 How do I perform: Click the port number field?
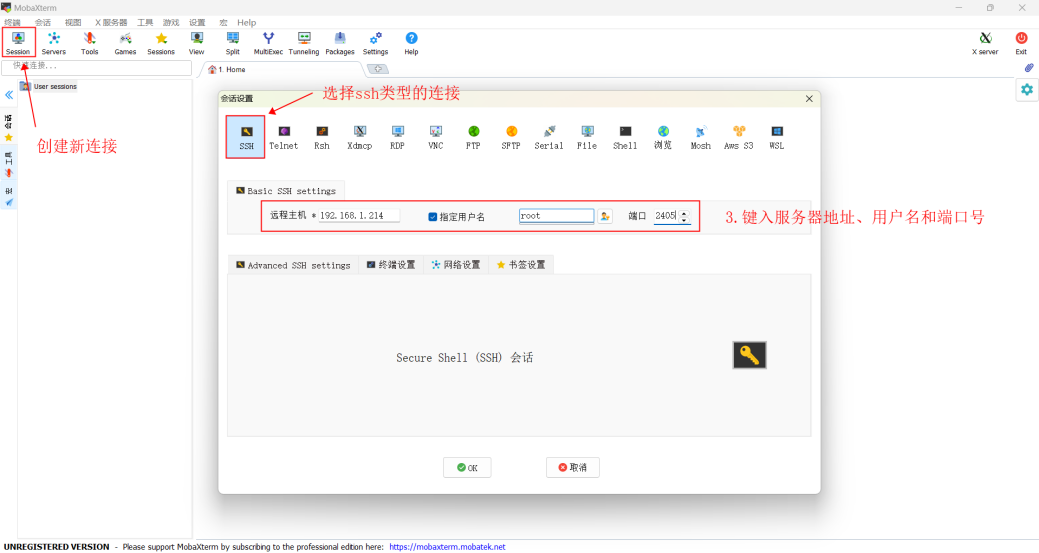(x=666, y=216)
